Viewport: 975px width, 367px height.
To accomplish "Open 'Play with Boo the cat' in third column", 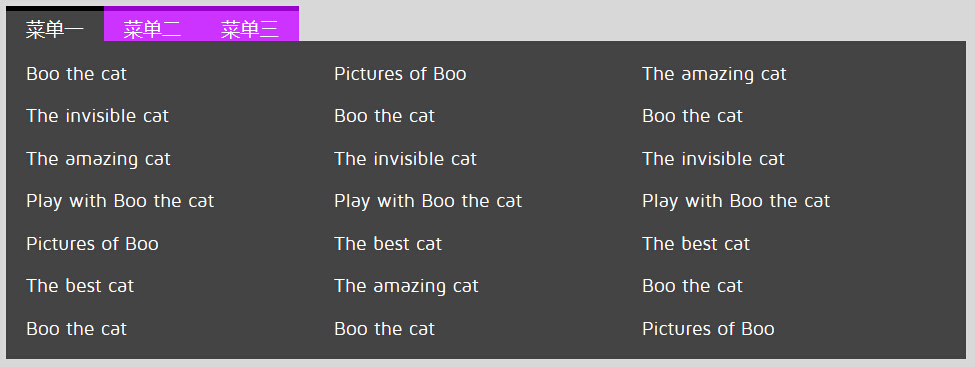I will pos(736,201).
